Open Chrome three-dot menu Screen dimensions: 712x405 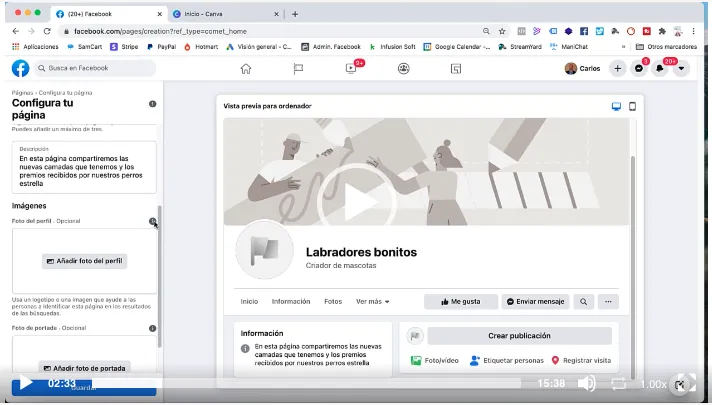click(x=693, y=31)
